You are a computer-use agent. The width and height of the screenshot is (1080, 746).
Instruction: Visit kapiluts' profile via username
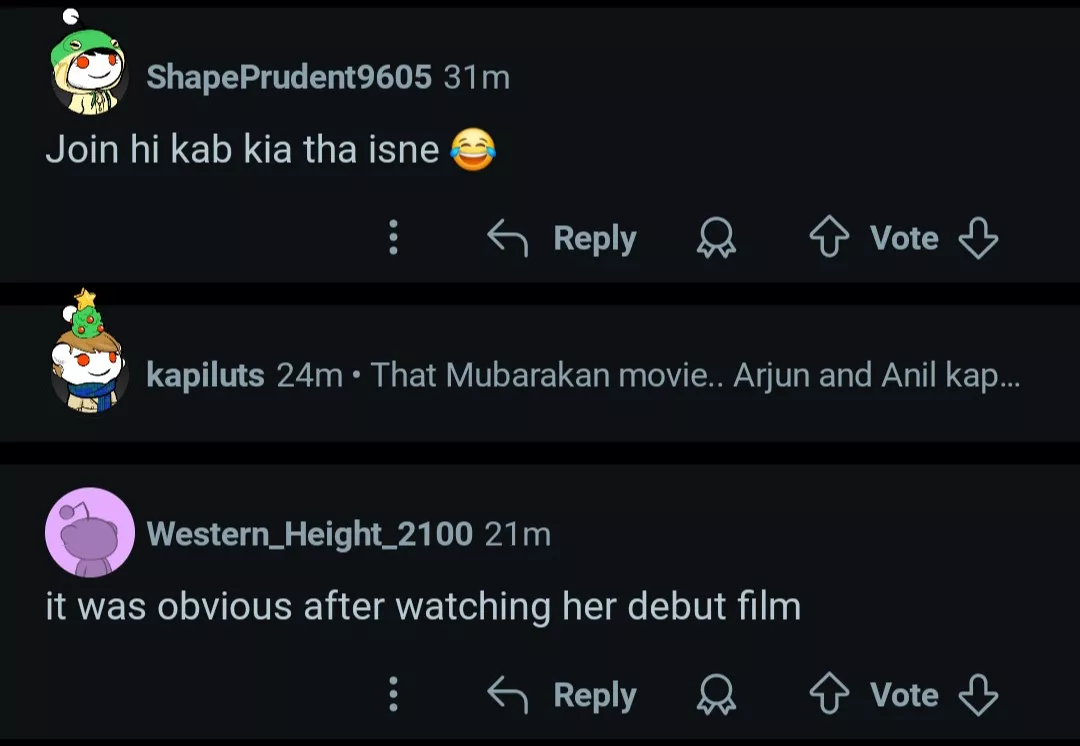[205, 375]
